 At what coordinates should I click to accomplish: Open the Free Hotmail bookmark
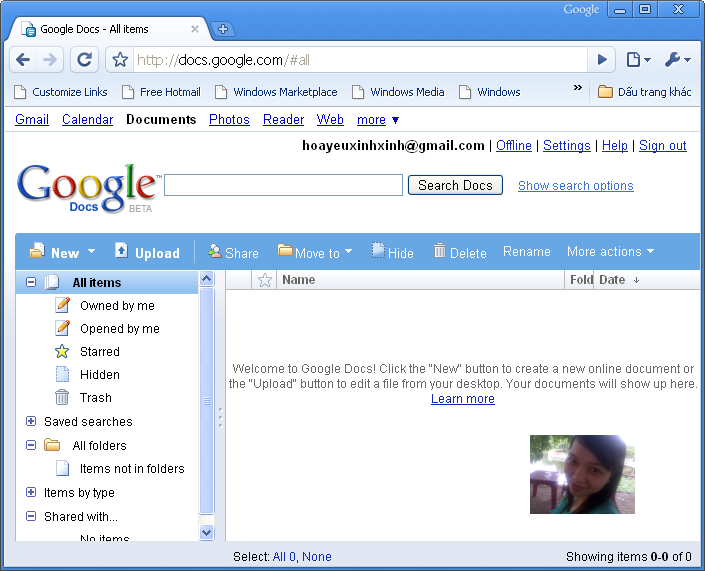coord(161,92)
